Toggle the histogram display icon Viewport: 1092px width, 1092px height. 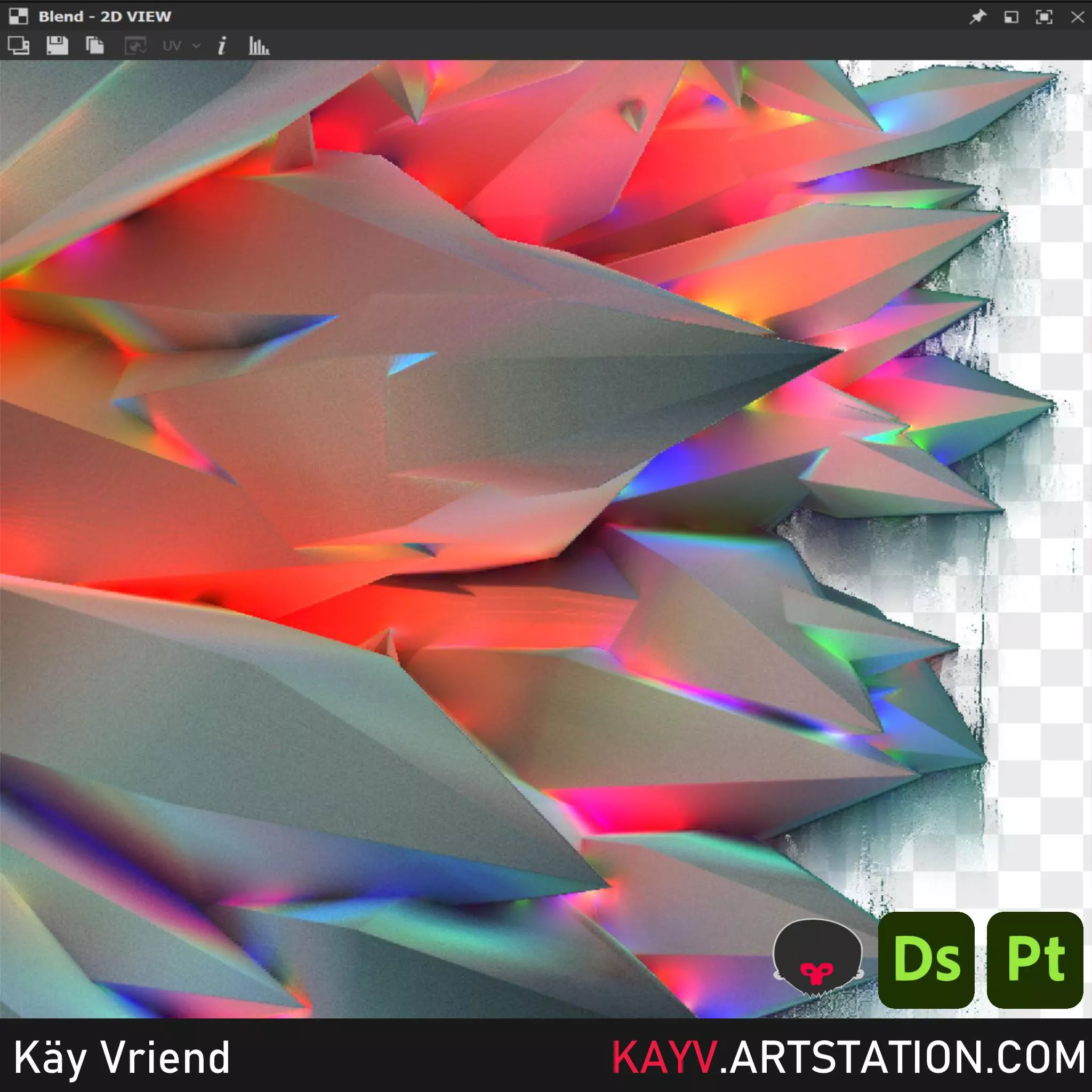click(259, 46)
